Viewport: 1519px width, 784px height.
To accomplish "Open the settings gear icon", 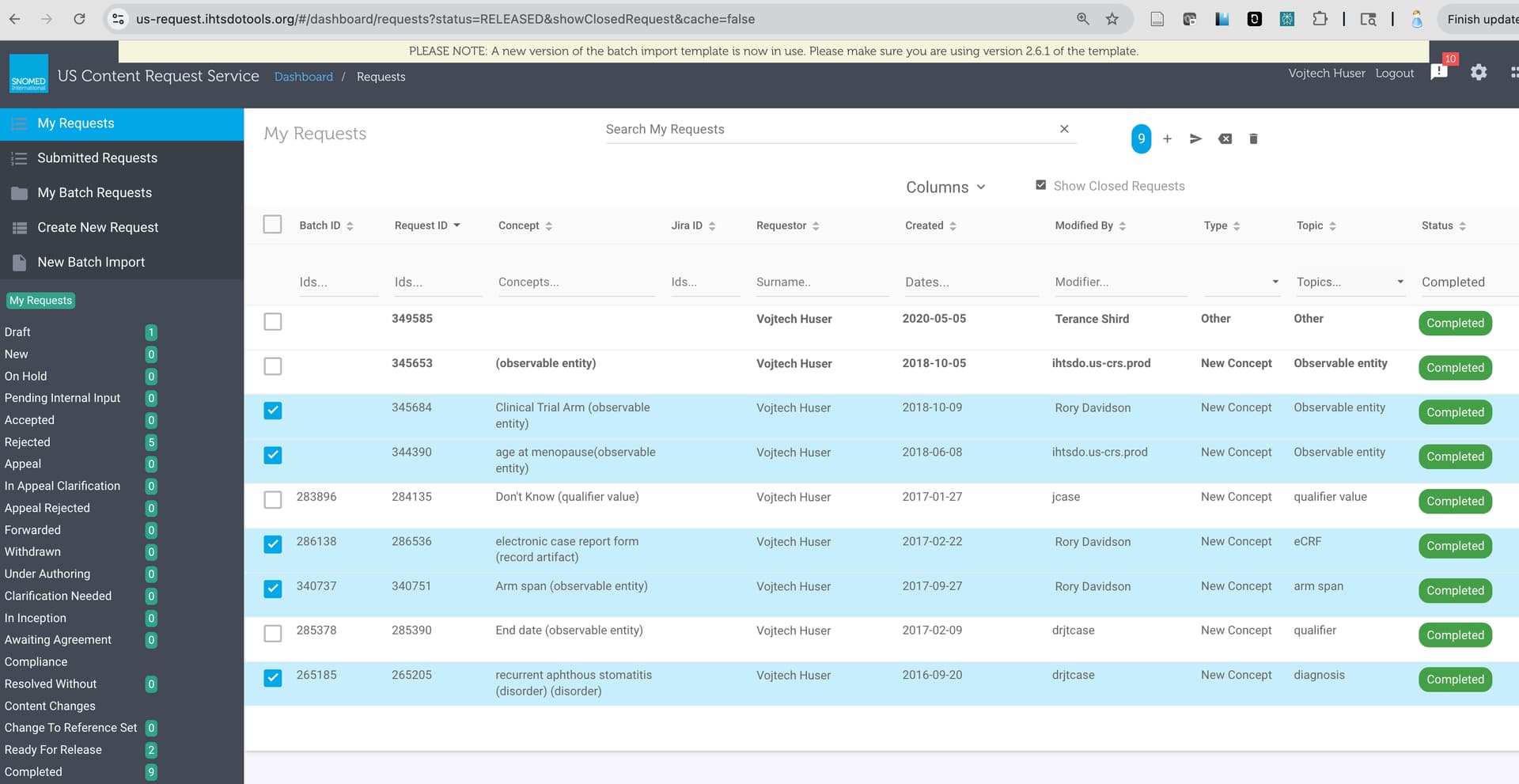I will tap(1478, 73).
